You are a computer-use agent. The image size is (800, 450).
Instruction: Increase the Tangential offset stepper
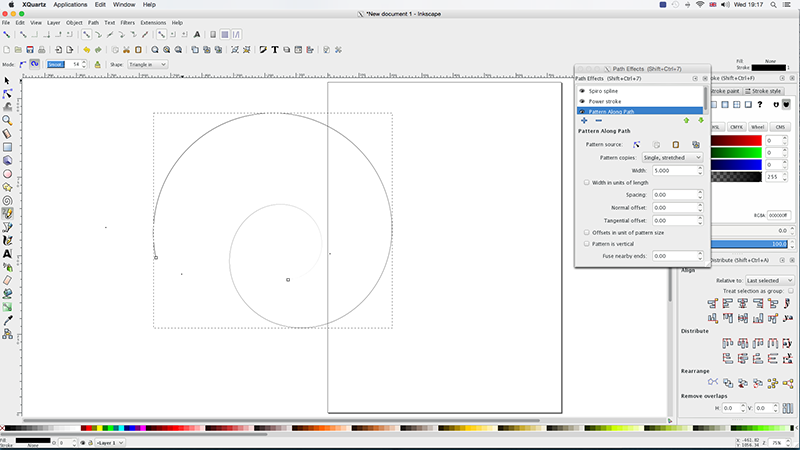[x=700, y=218]
